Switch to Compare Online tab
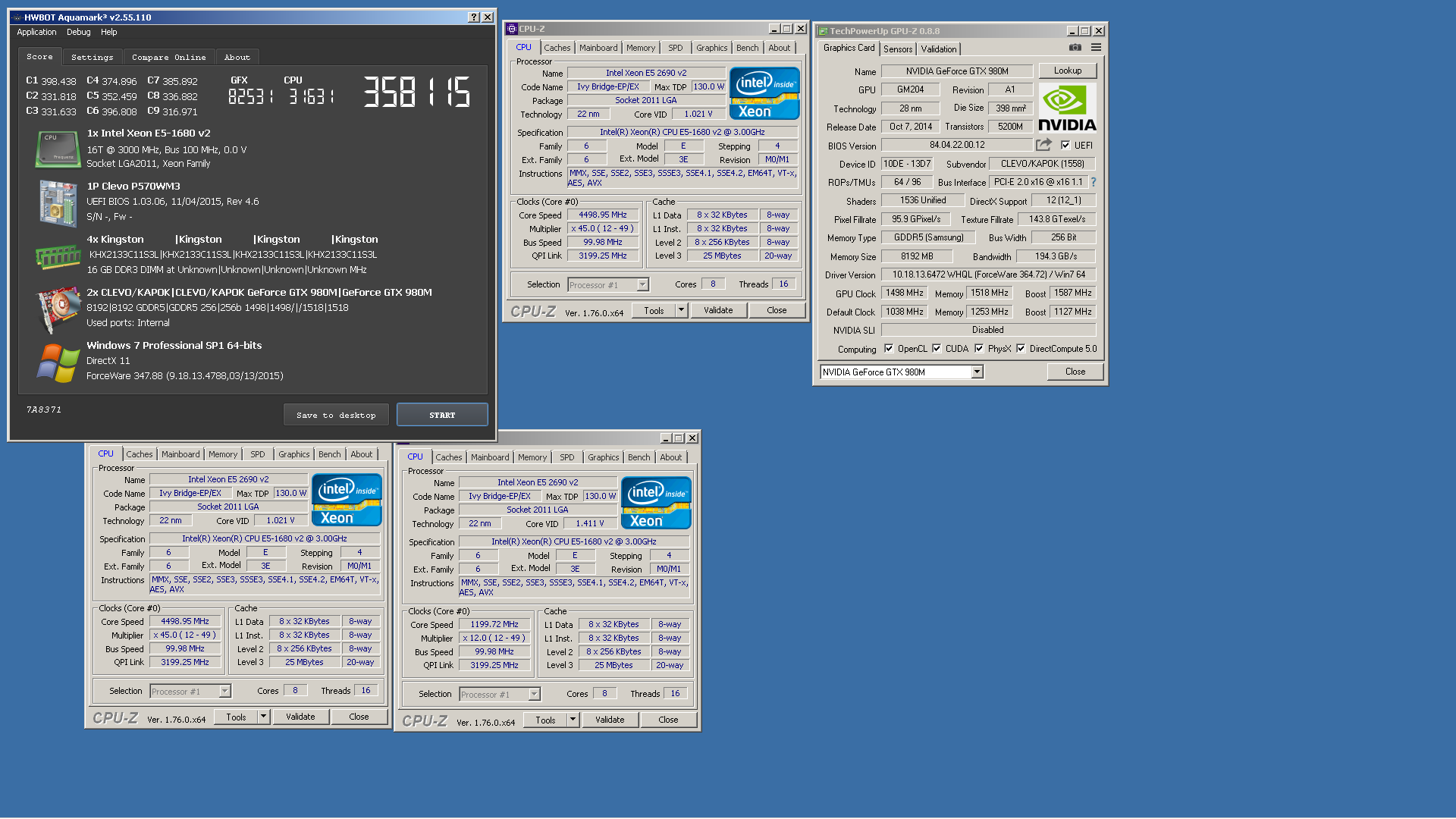1456x819 pixels. tap(168, 57)
